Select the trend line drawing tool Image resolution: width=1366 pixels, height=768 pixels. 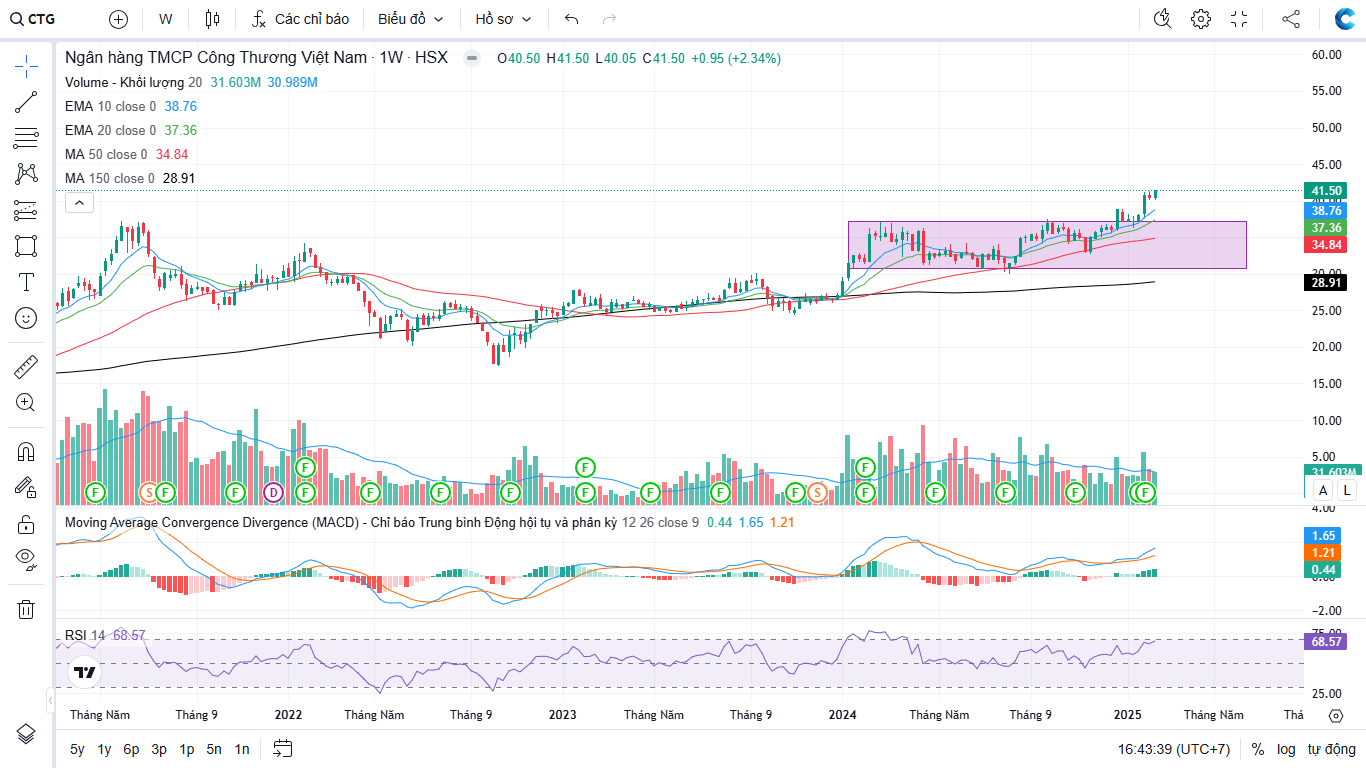tap(26, 101)
